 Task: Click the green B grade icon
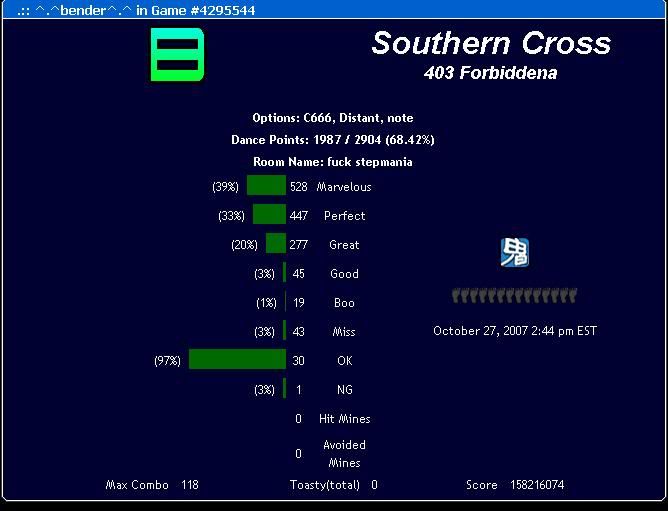coord(178,55)
